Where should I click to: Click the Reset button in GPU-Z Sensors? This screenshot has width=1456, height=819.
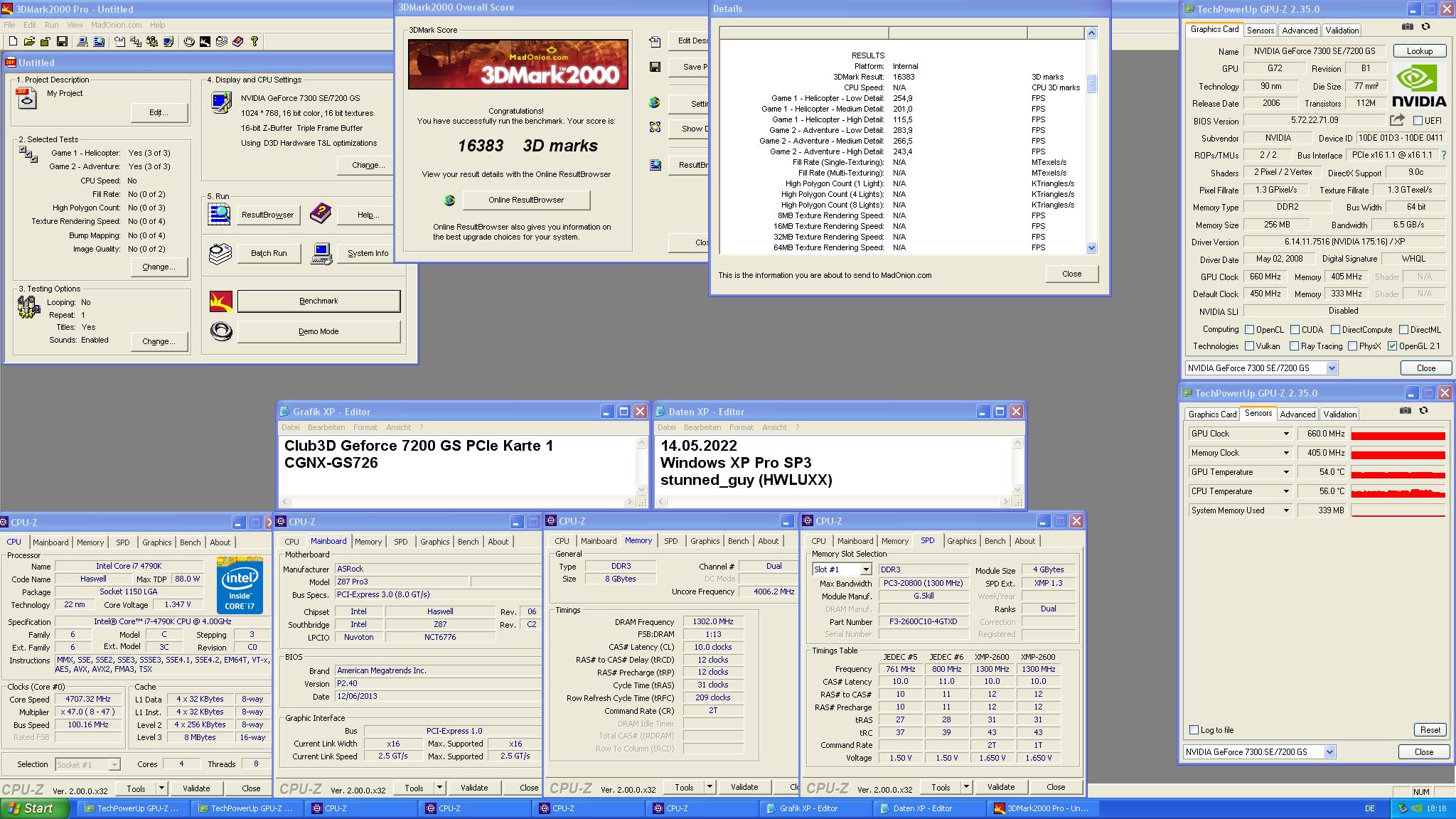[x=1430, y=730]
